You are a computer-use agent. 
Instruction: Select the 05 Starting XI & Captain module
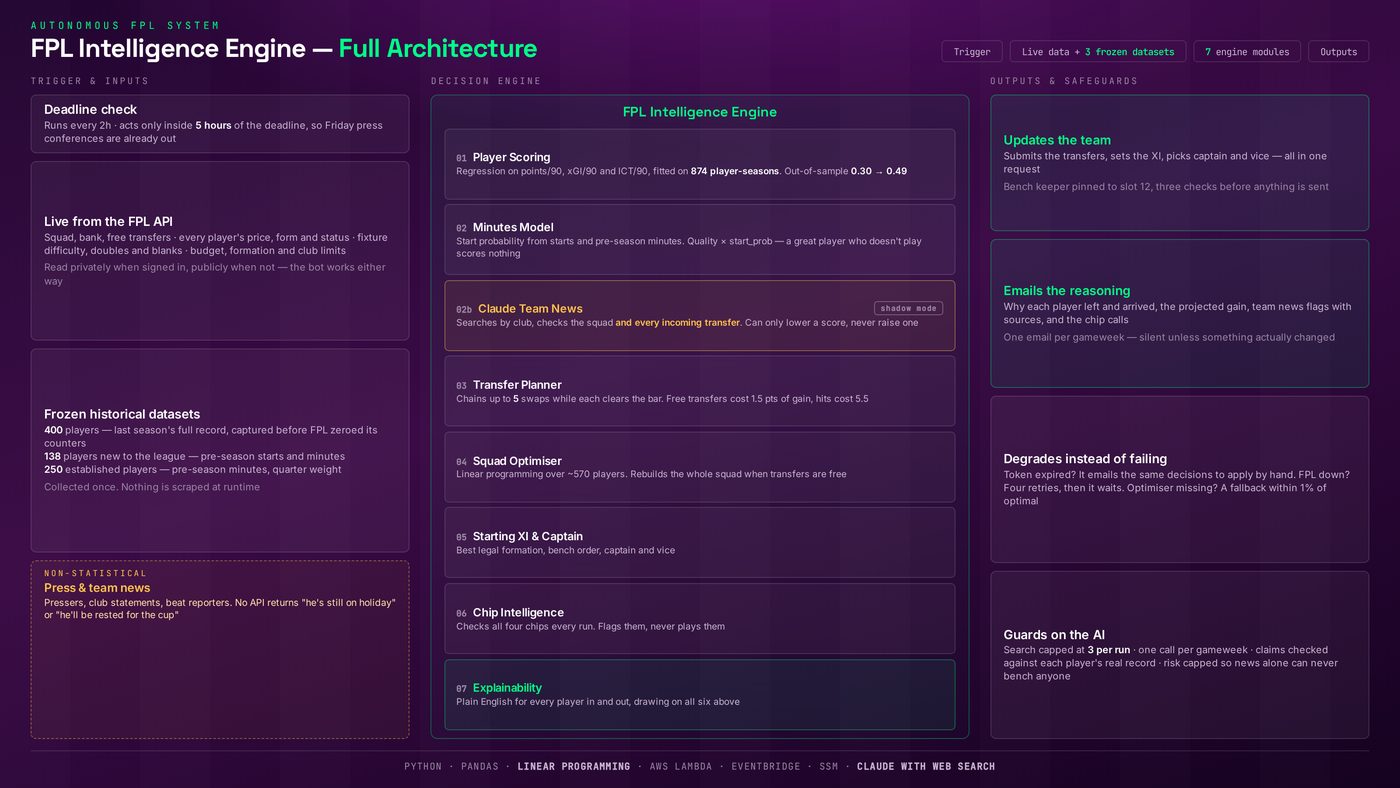700,543
